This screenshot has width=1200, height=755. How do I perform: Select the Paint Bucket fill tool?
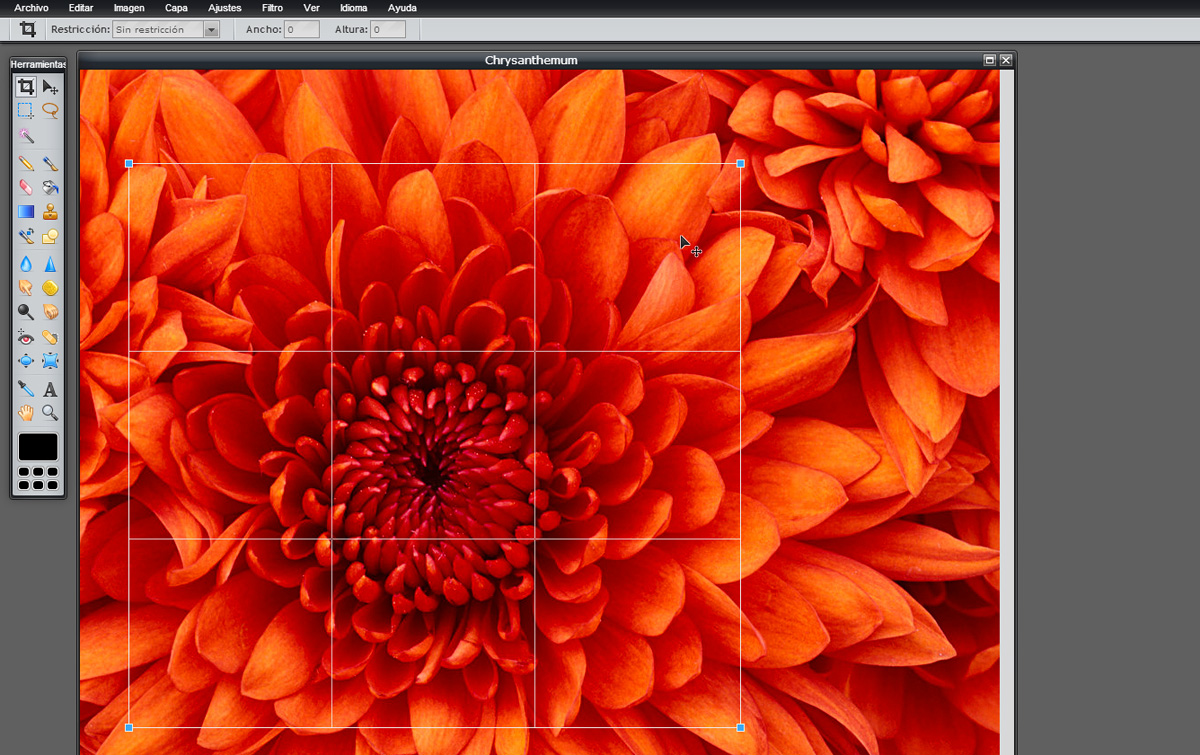click(x=50, y=187)
